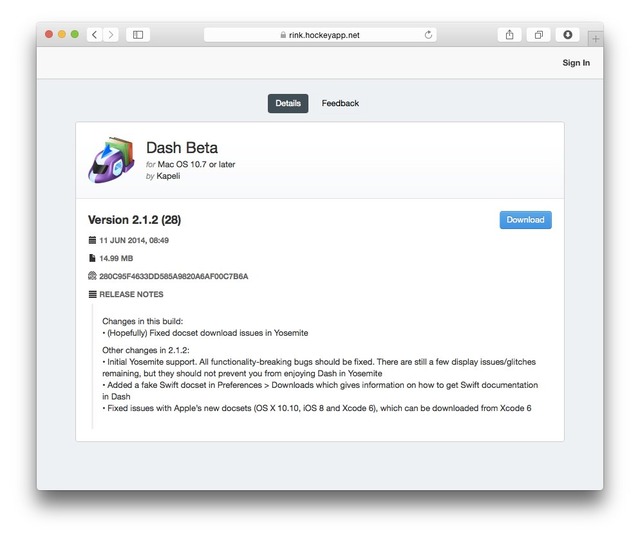Open the Share menu icon in the toolbar
The height and width of the screenshot is (541, 640).
click(x=509, y=35)
